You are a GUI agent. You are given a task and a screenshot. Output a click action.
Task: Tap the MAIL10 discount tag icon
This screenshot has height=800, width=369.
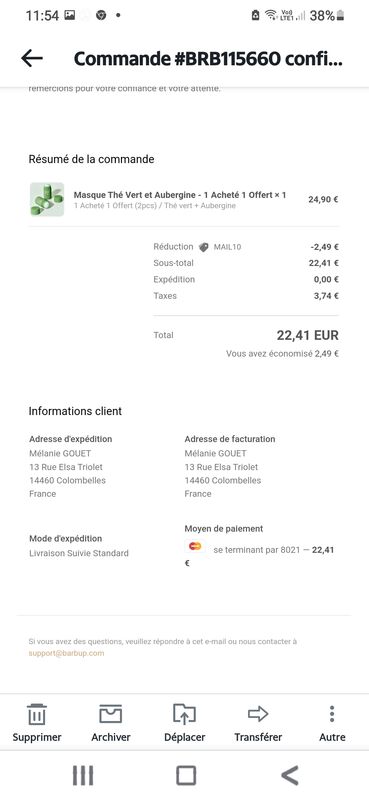click(x=204, y=247)
